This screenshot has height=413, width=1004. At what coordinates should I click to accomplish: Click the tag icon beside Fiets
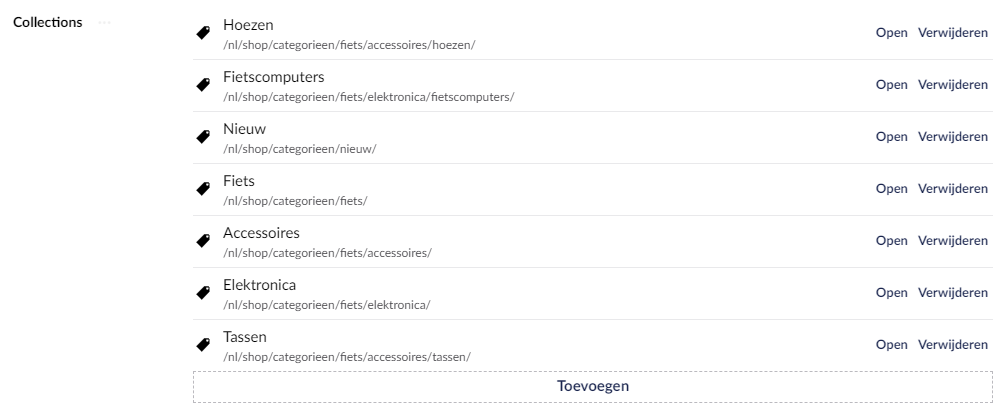203,189
